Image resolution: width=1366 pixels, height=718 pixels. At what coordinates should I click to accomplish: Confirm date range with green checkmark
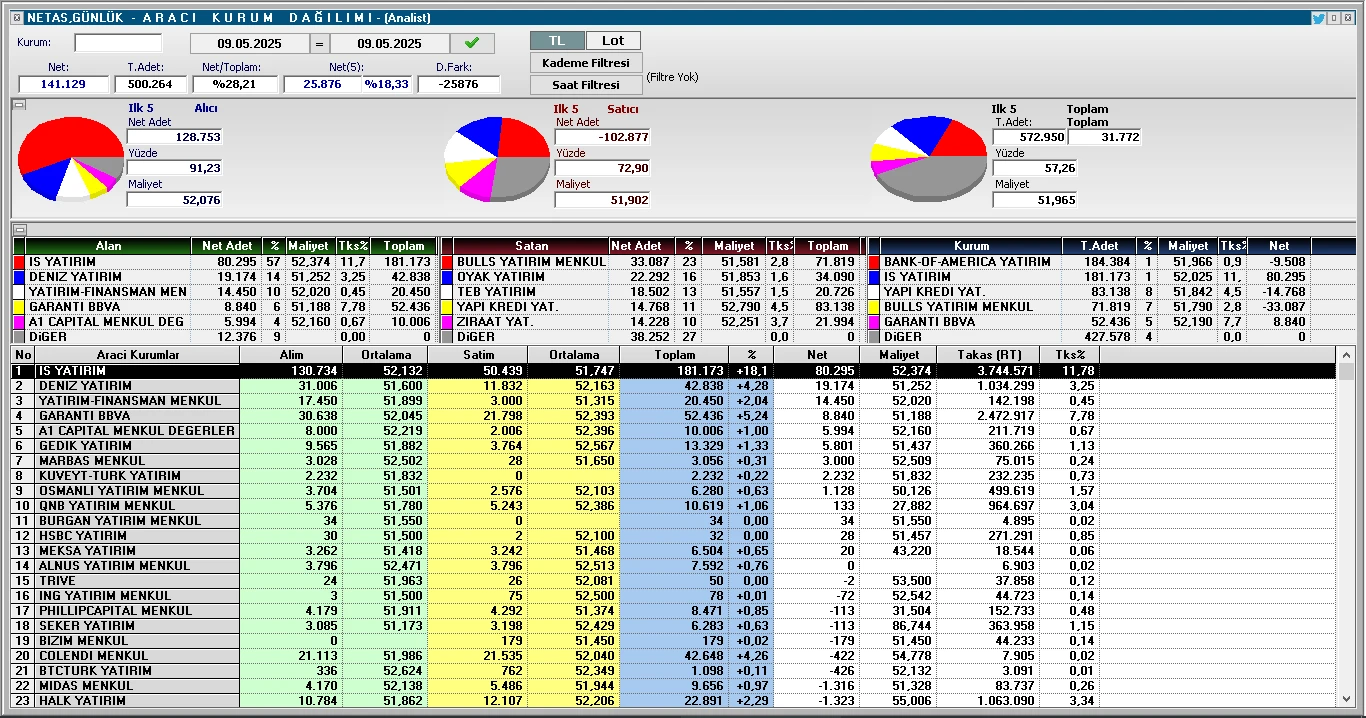point(472,43)
